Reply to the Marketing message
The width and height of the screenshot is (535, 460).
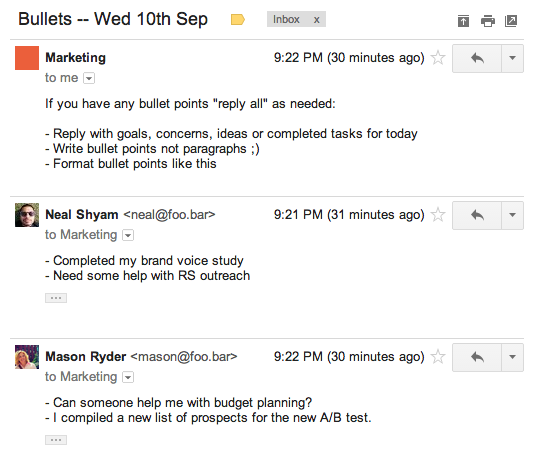click(x=477, y=58)
